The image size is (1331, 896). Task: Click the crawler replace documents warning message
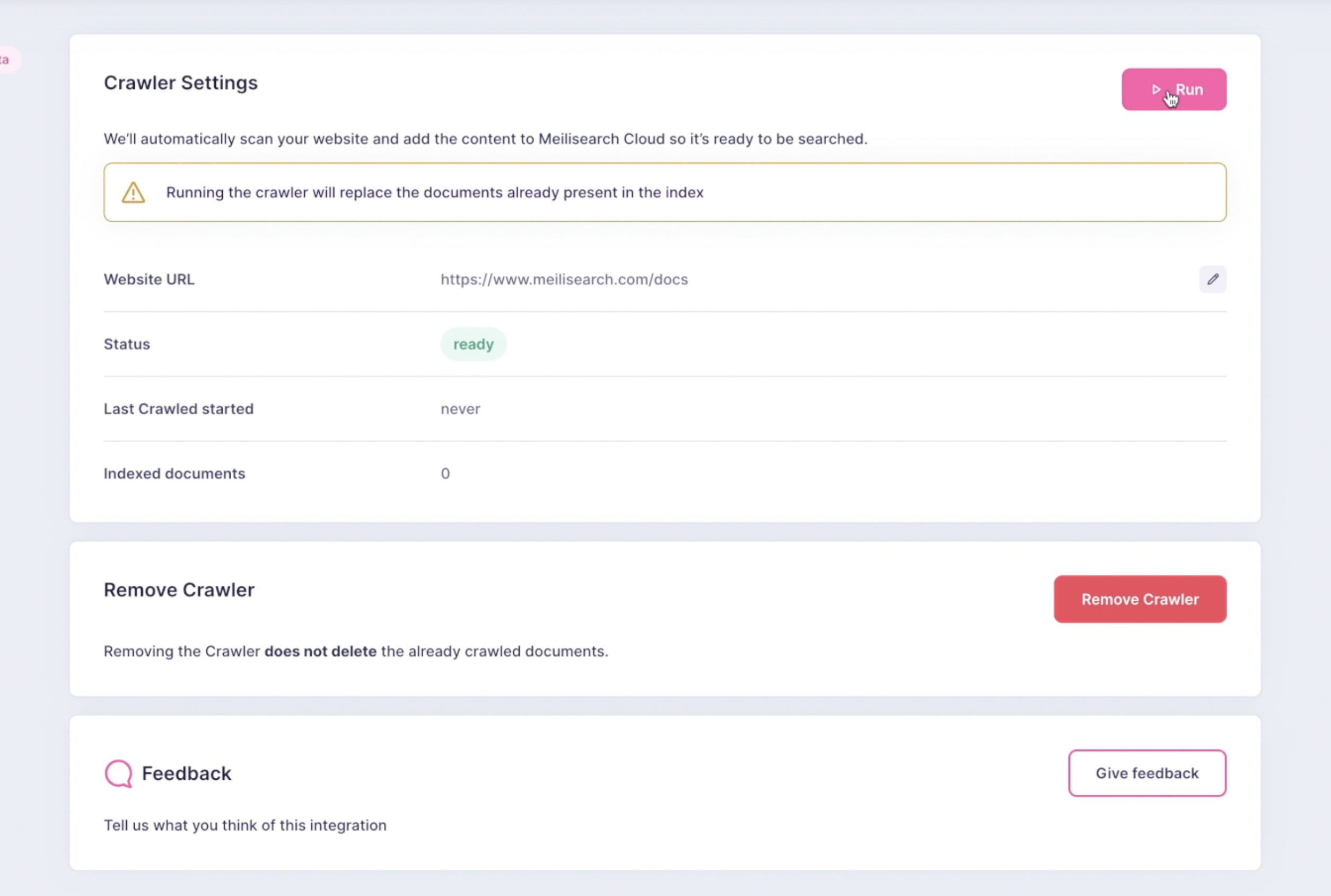(434, 192)
